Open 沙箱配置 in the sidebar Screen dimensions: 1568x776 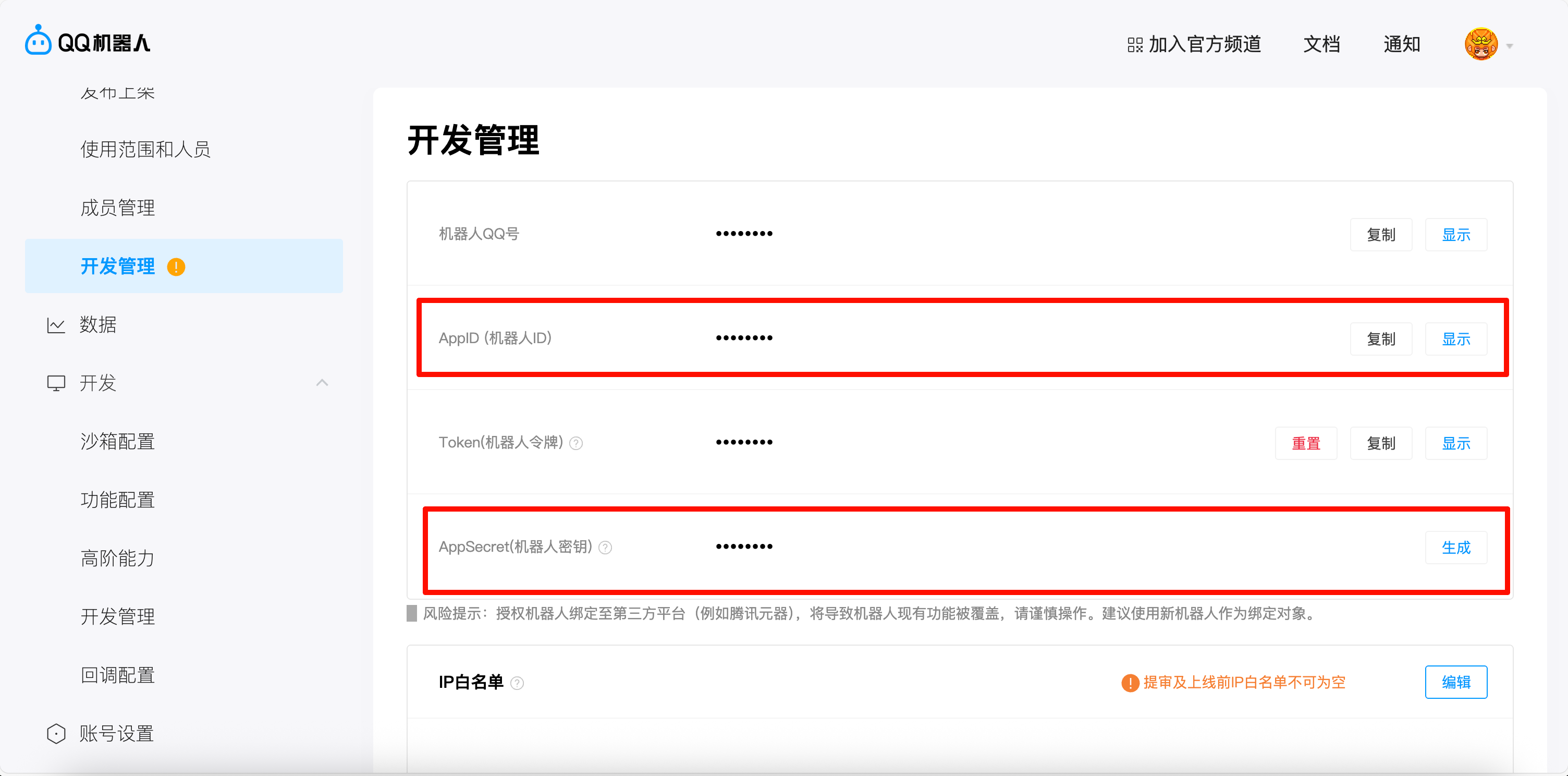coord(117,441)
